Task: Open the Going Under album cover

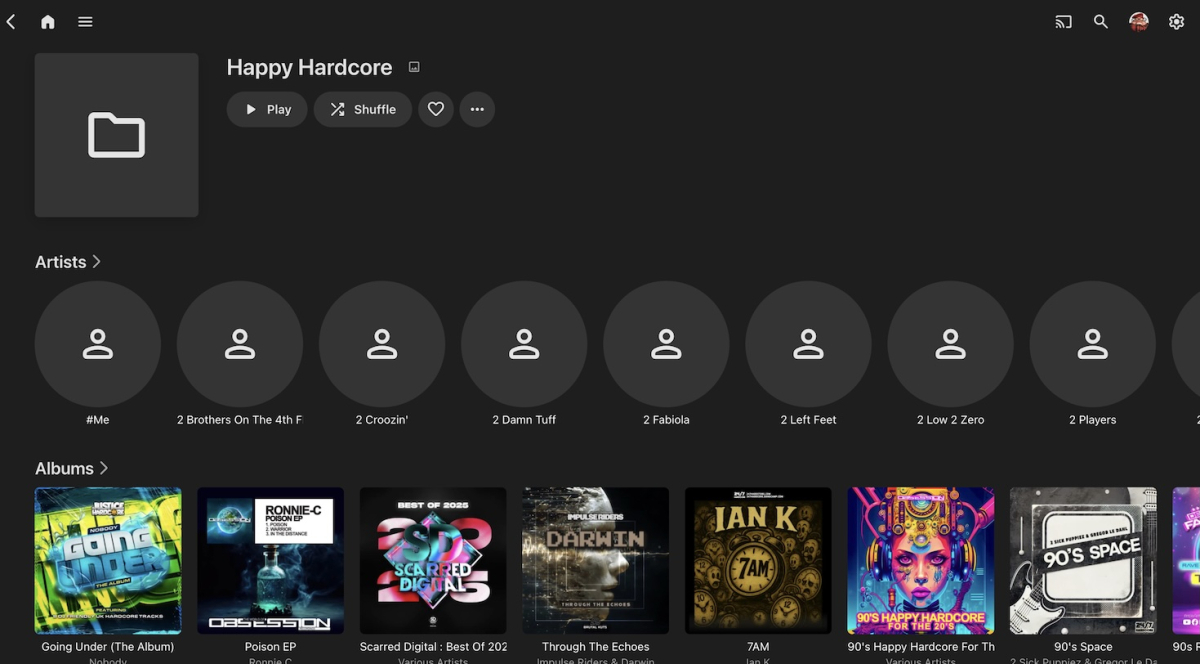Action: tap(108, 560)
